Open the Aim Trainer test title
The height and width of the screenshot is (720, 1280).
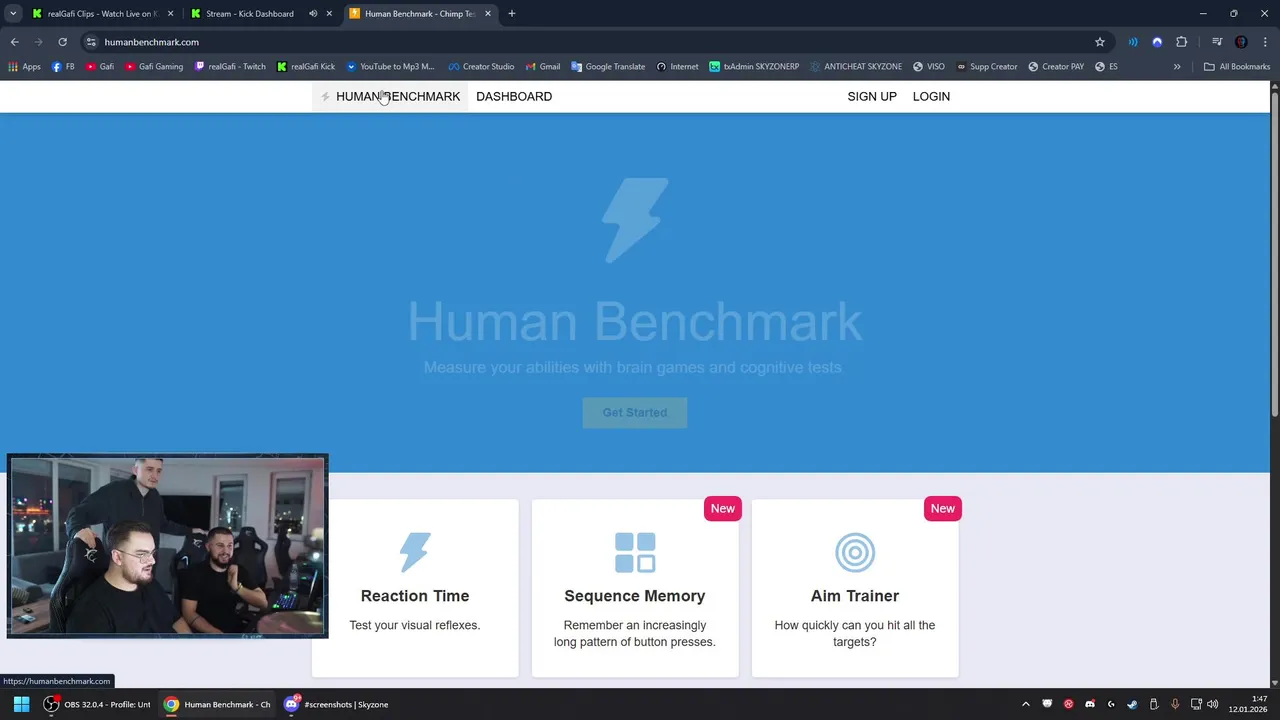click(x=855, y=596)
